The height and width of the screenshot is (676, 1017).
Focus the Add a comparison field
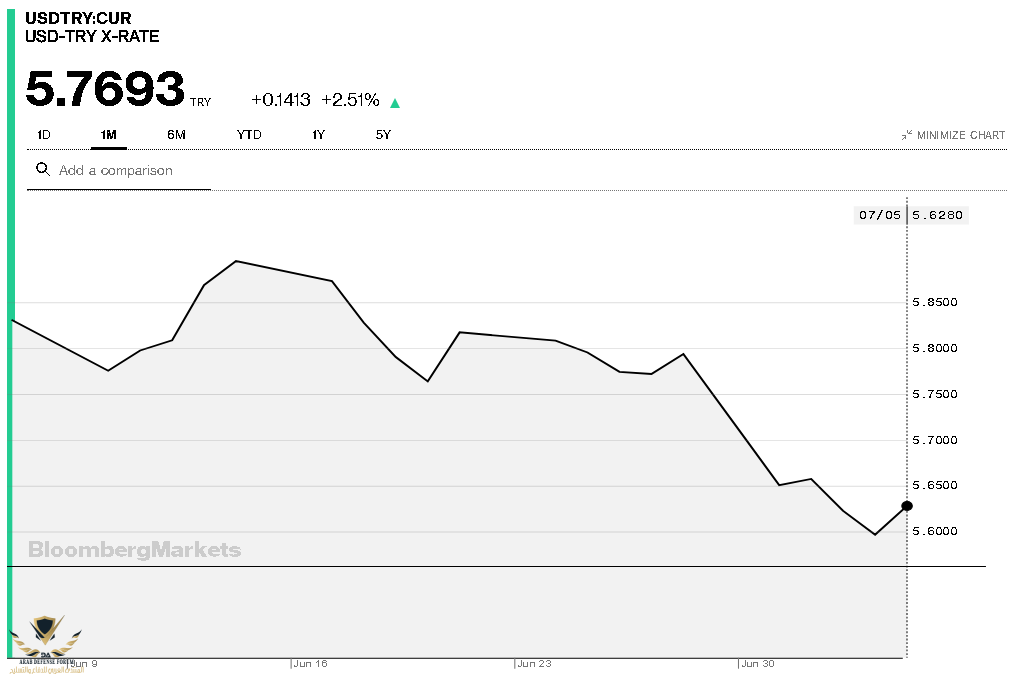tap(130, 171)
